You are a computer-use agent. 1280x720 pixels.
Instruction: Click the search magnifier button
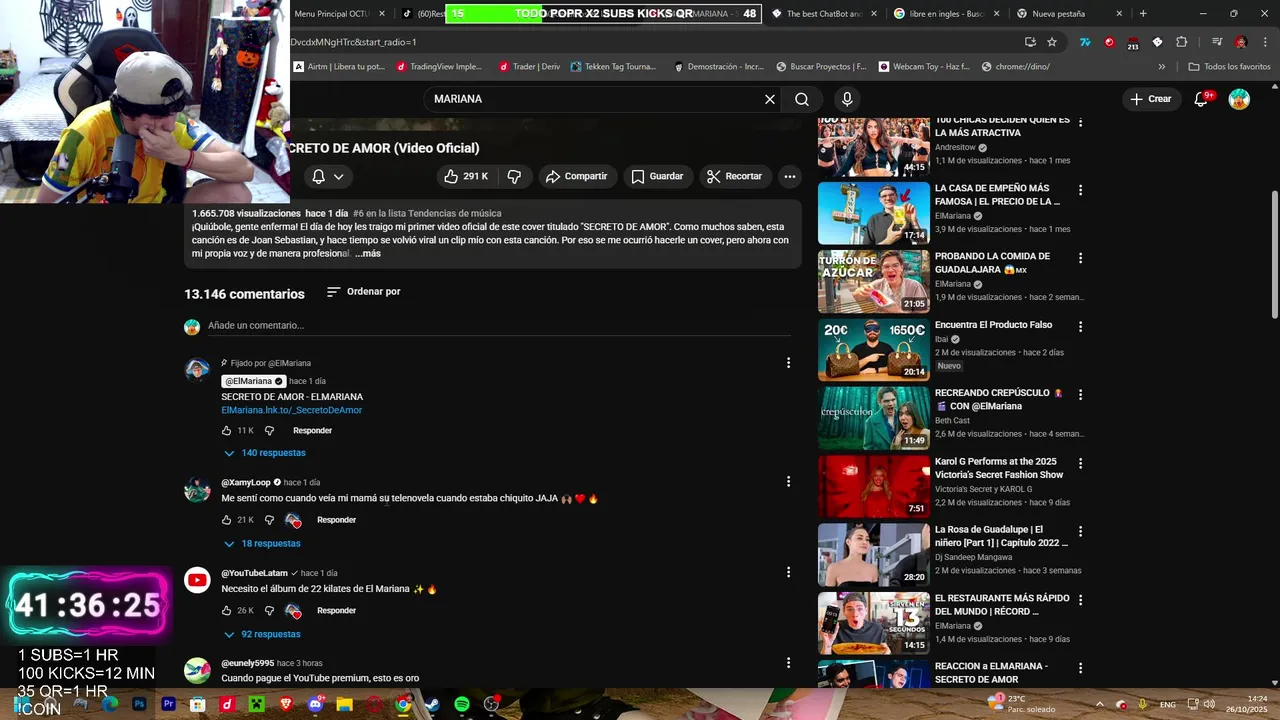pos(802,99)
